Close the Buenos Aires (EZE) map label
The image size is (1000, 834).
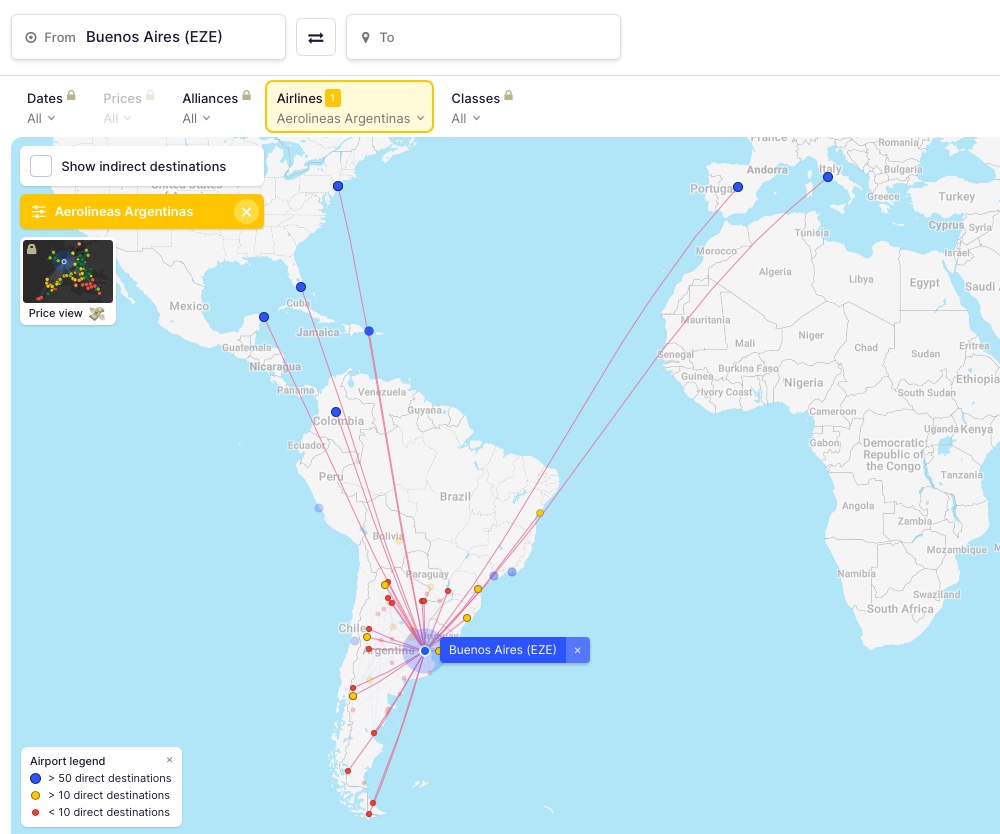(577, 650)
